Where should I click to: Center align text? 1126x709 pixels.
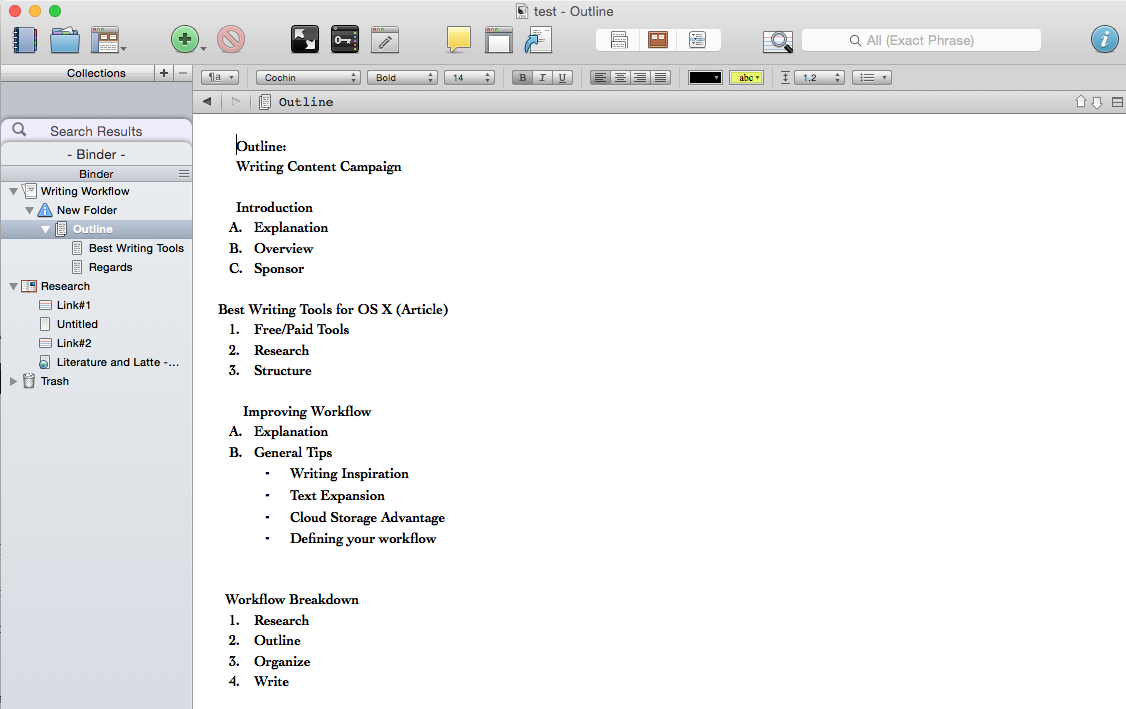(620, 78)
